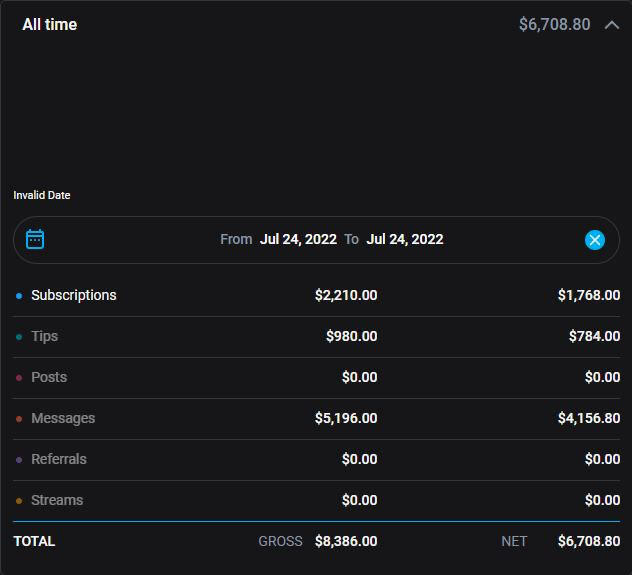Select the Posts row label
The width and height of the screenshot is (632, 575).
pos(49,377)
